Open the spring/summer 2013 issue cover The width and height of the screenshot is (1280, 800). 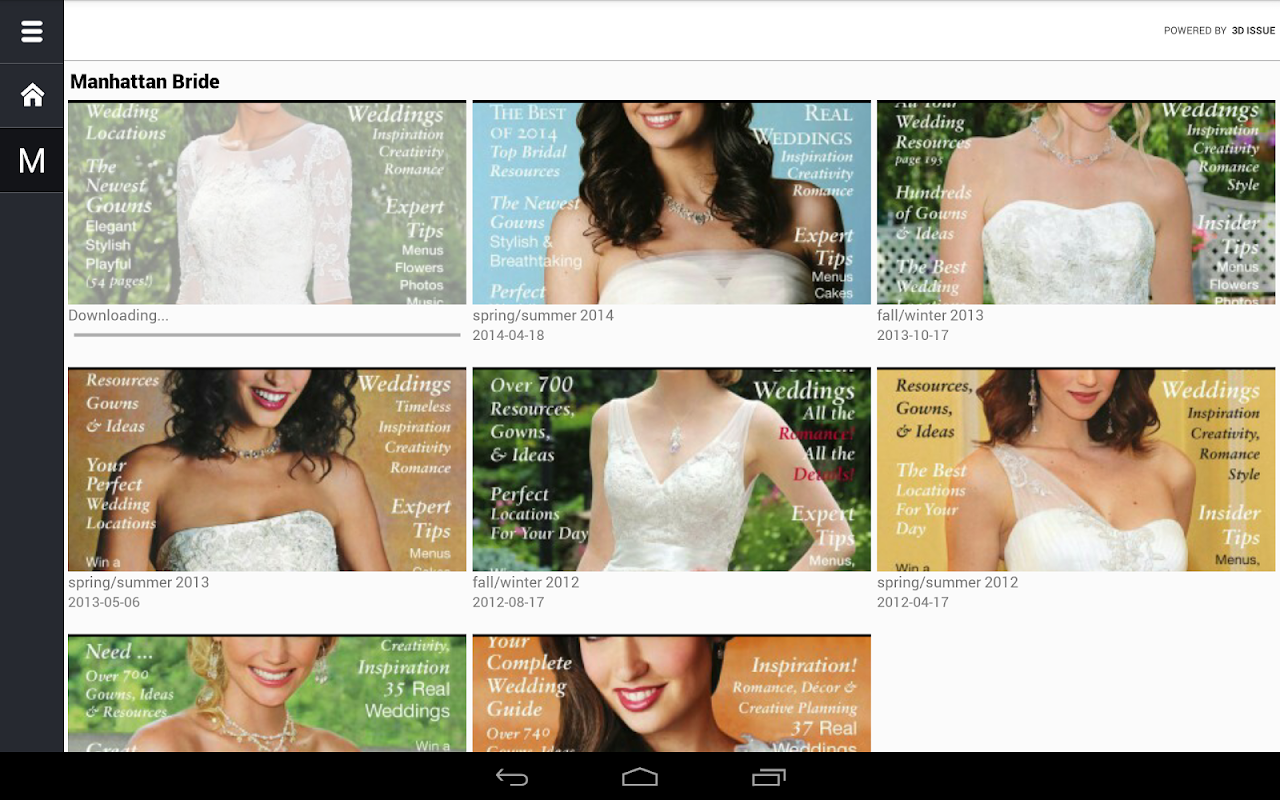tap(267, 469)
